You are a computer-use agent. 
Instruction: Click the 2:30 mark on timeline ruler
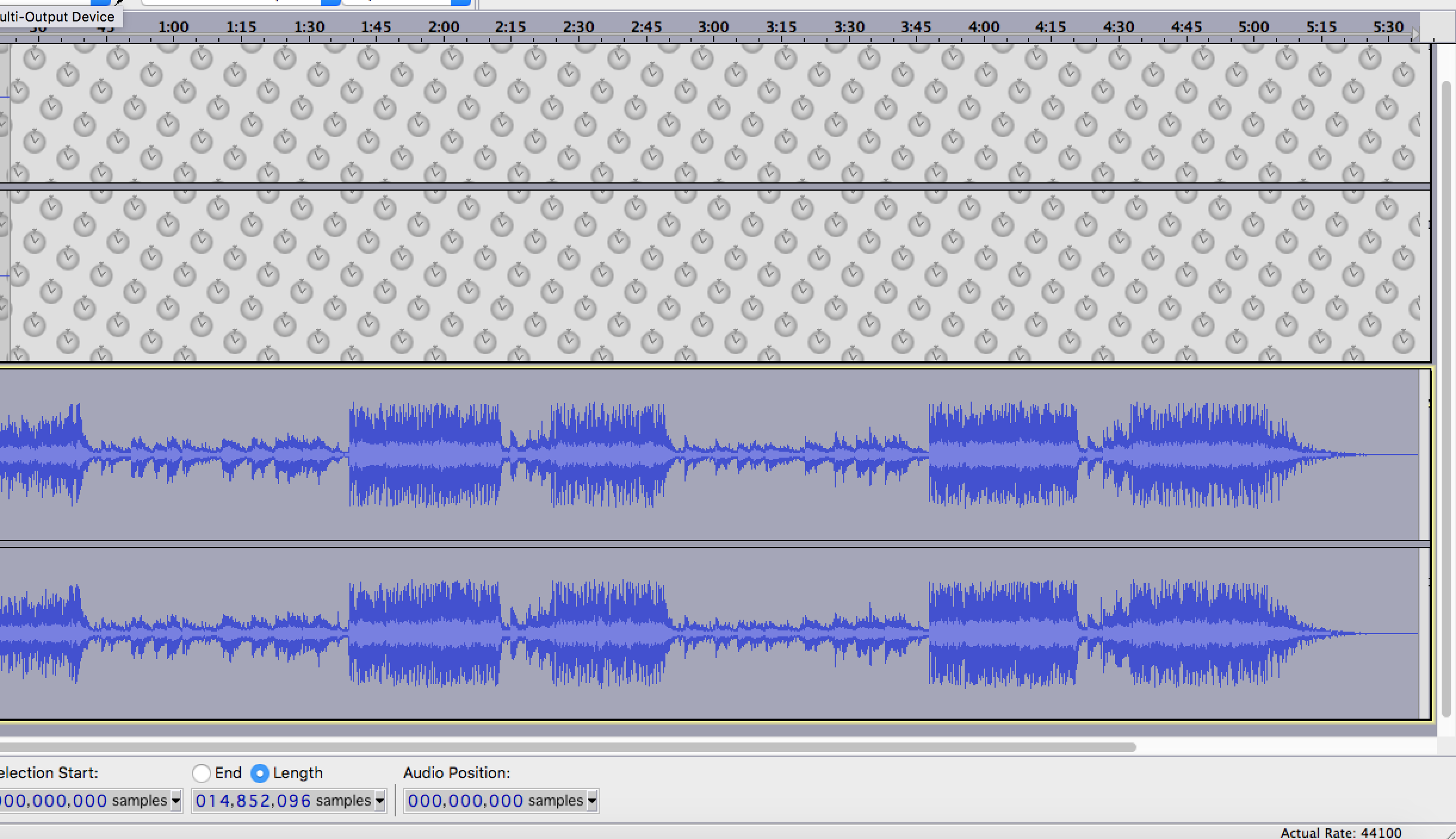click(578, 27)
